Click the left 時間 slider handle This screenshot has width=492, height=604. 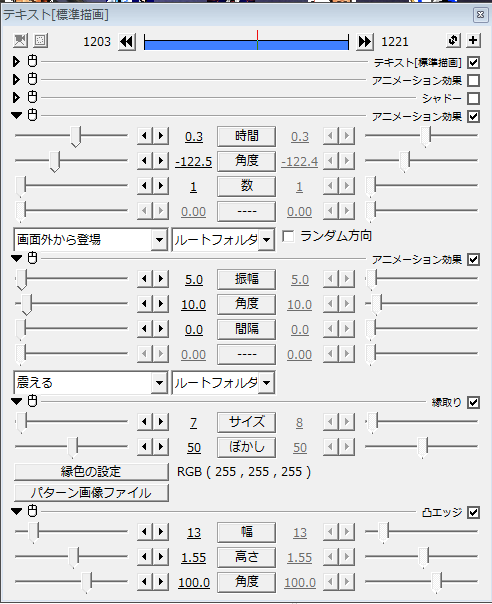coord(76,137)
